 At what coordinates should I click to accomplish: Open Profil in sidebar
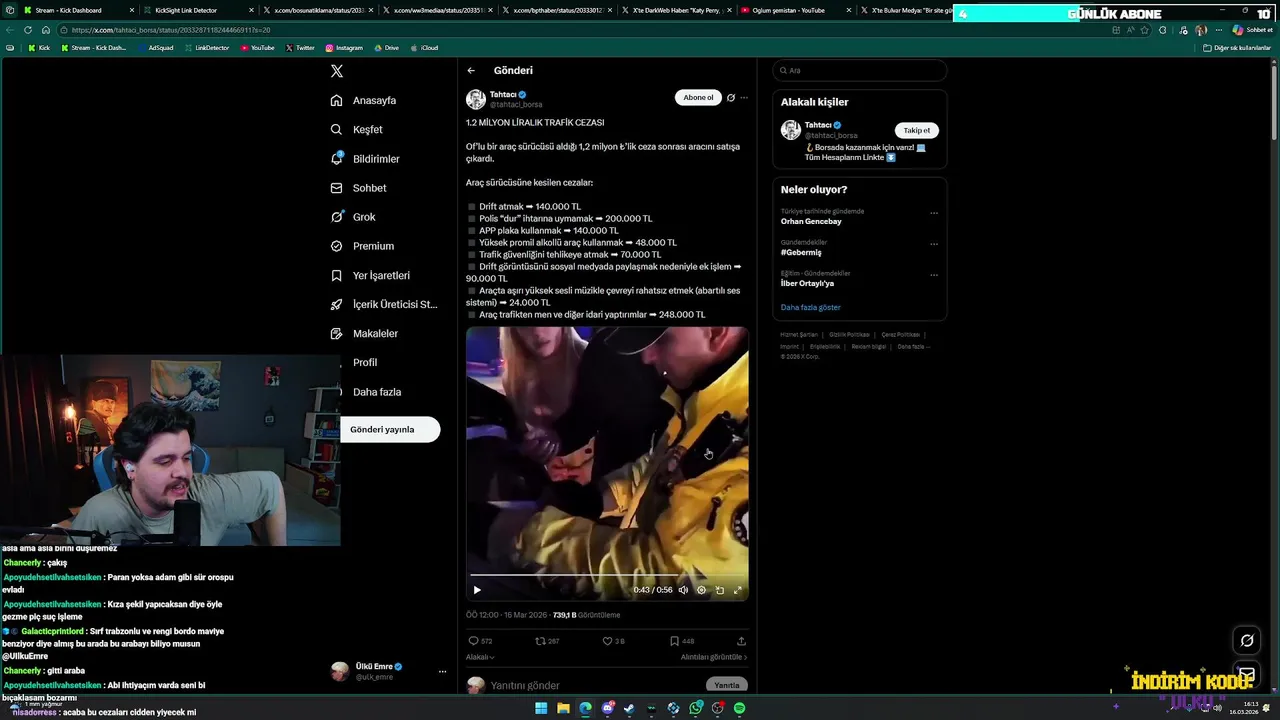(365, 362)
